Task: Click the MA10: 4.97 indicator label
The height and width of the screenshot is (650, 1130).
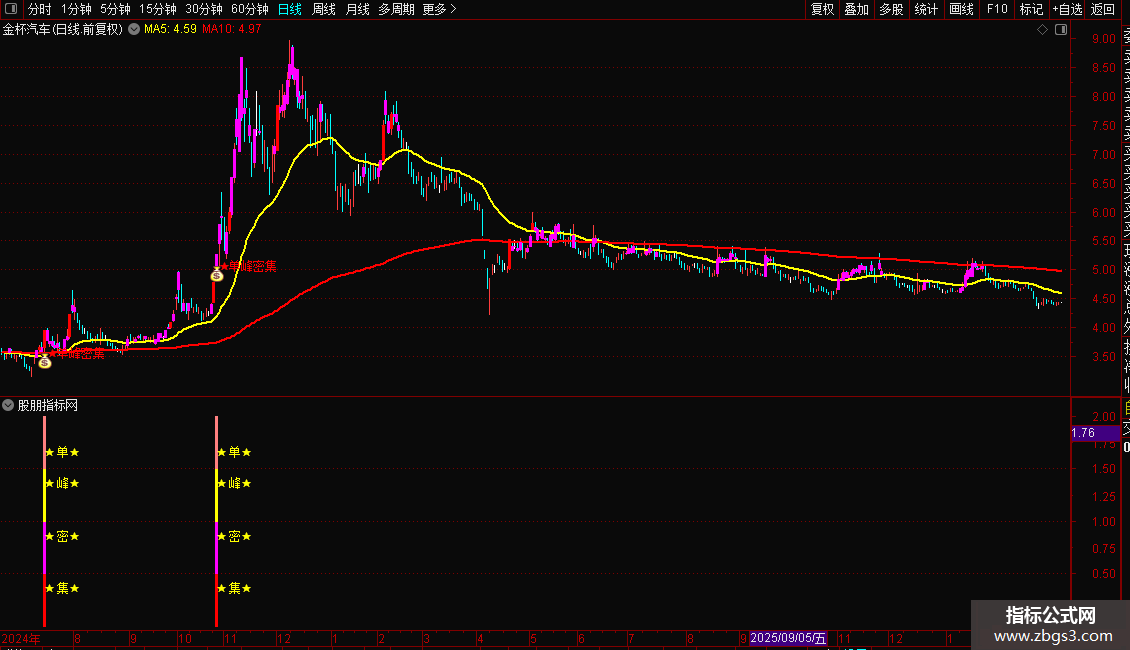Action: coord(231,30)
